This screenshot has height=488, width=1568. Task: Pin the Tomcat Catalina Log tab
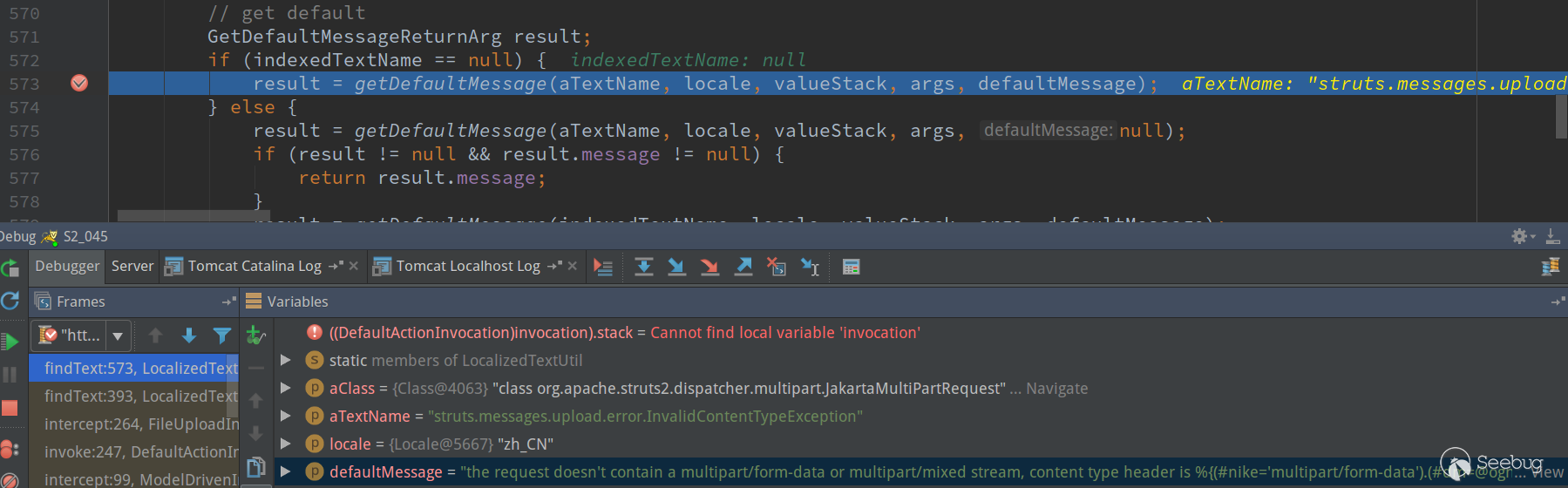pos(336,267)
